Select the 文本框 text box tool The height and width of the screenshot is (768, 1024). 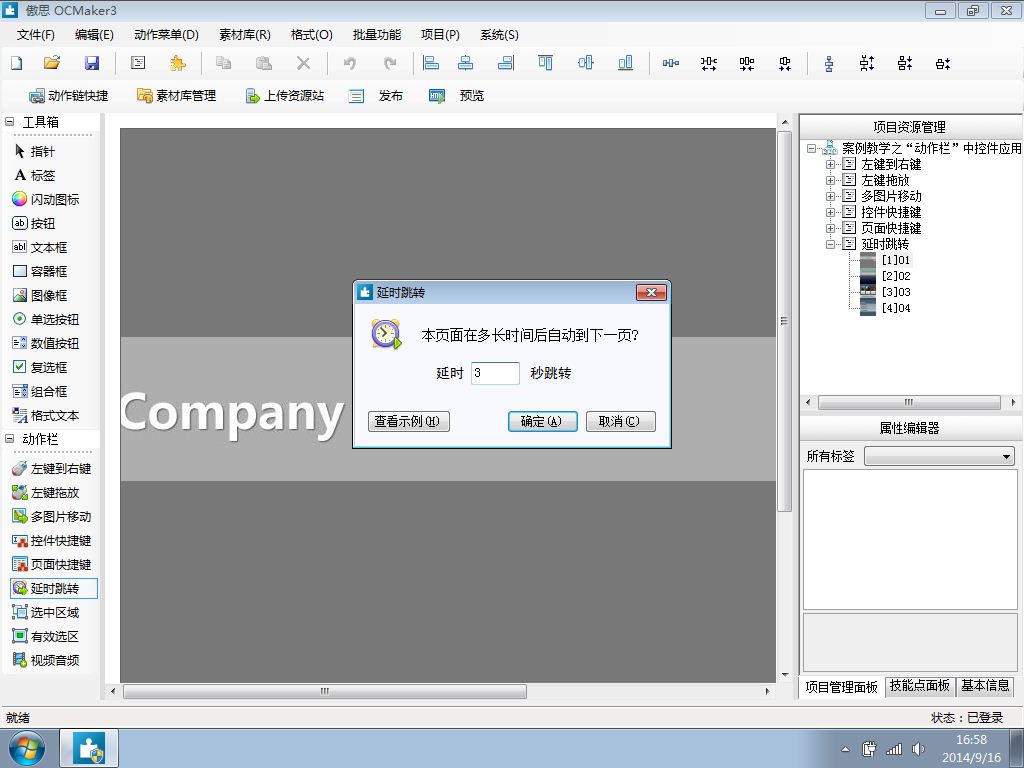40,248
